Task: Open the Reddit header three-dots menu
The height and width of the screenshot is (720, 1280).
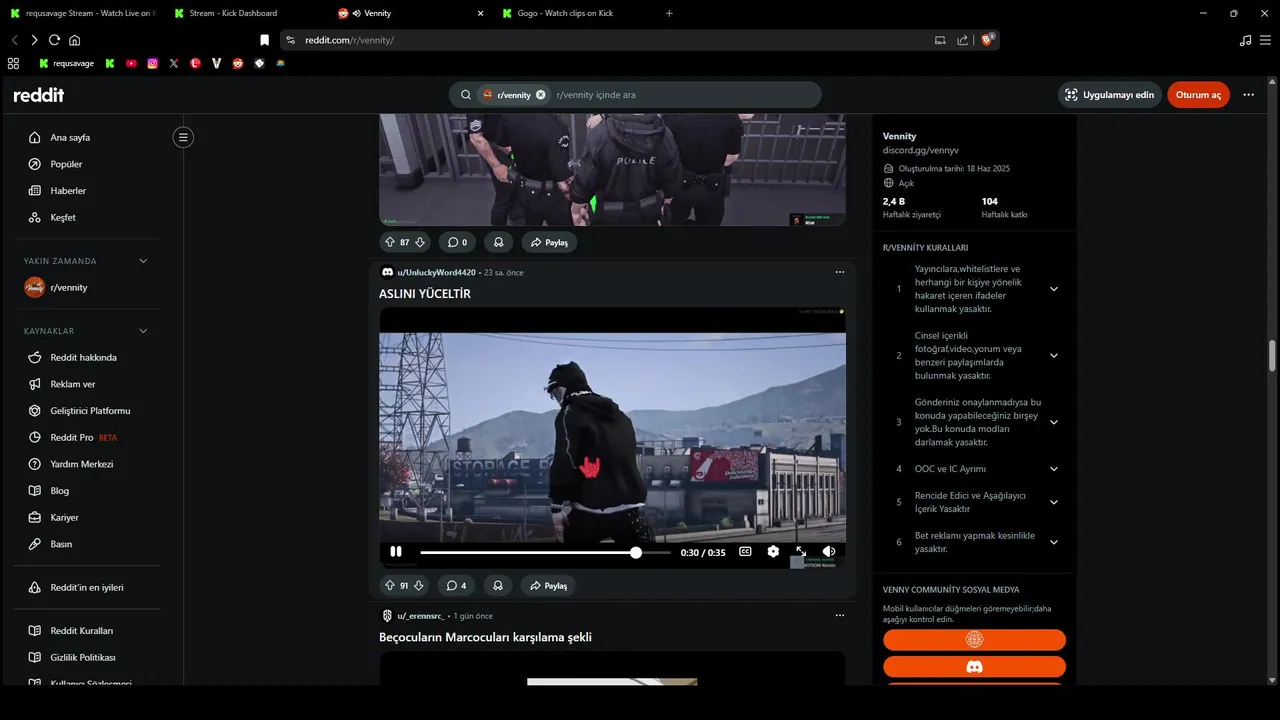Action: click(1248, 95)
